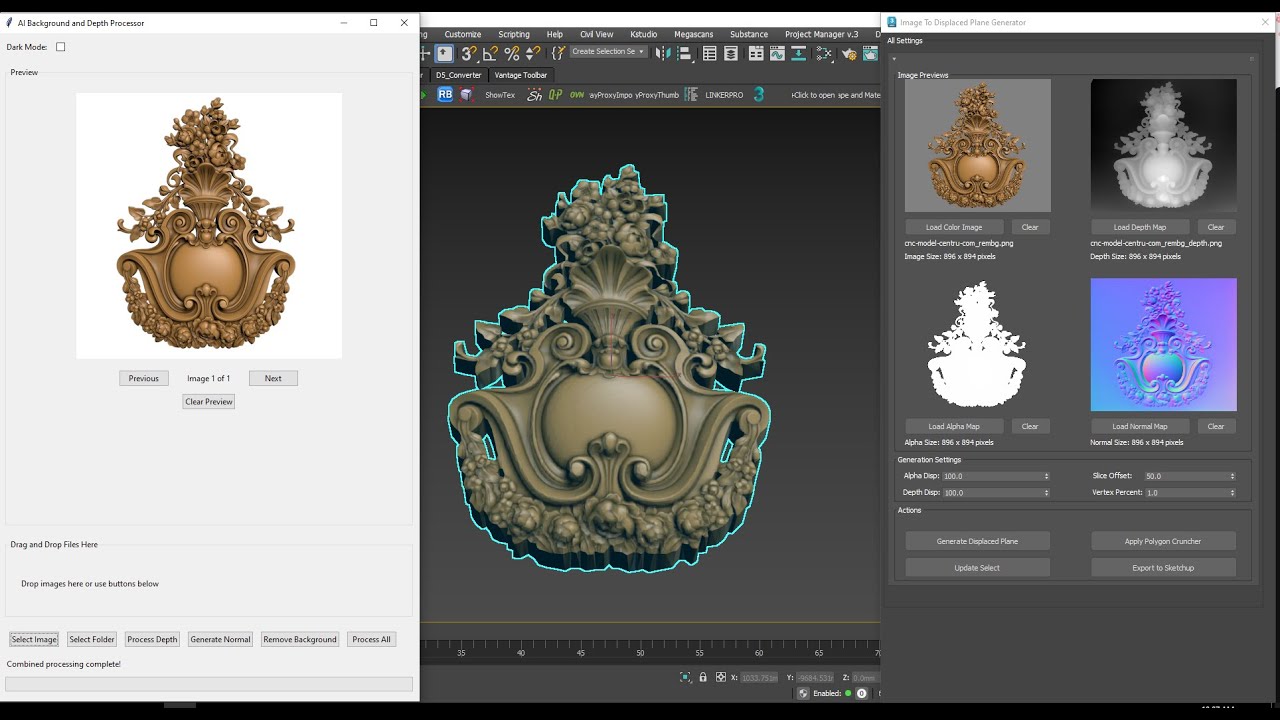
Task: Open the Customize menu
Action: click(462, 34)
